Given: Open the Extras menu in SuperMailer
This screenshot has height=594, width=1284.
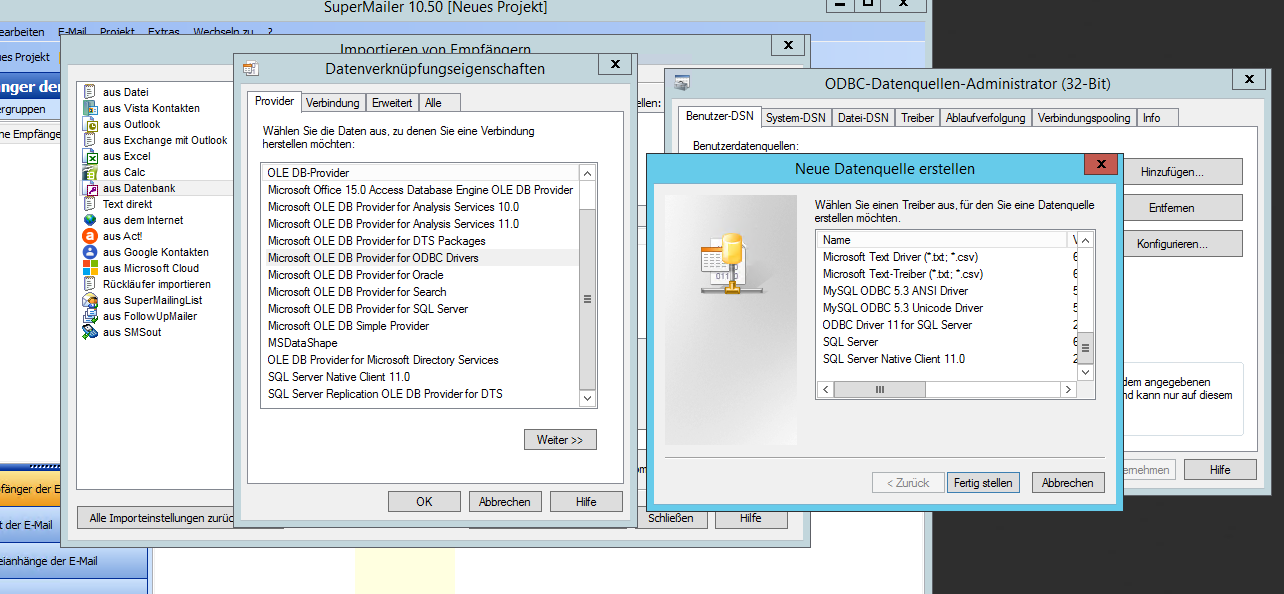Looking at the screenshot, I should point(164,32).
